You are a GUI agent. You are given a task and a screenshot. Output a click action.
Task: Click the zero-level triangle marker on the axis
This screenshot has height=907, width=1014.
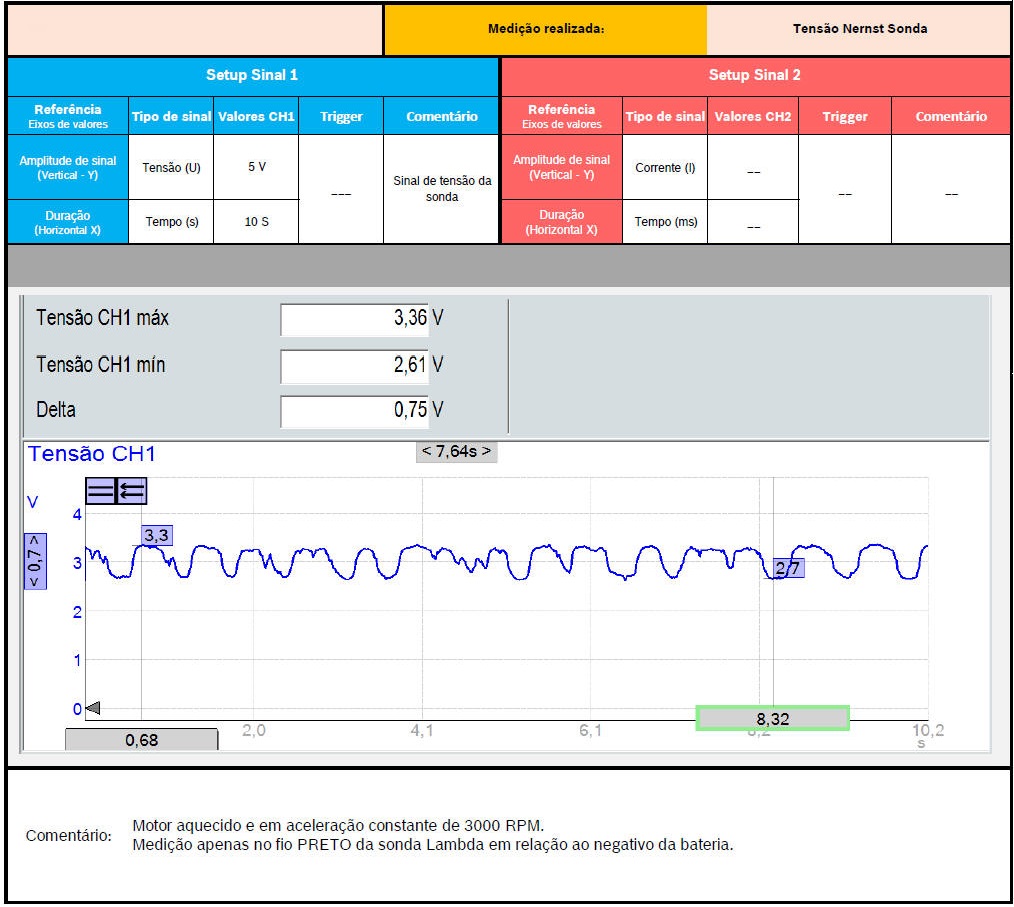[92, 708]
